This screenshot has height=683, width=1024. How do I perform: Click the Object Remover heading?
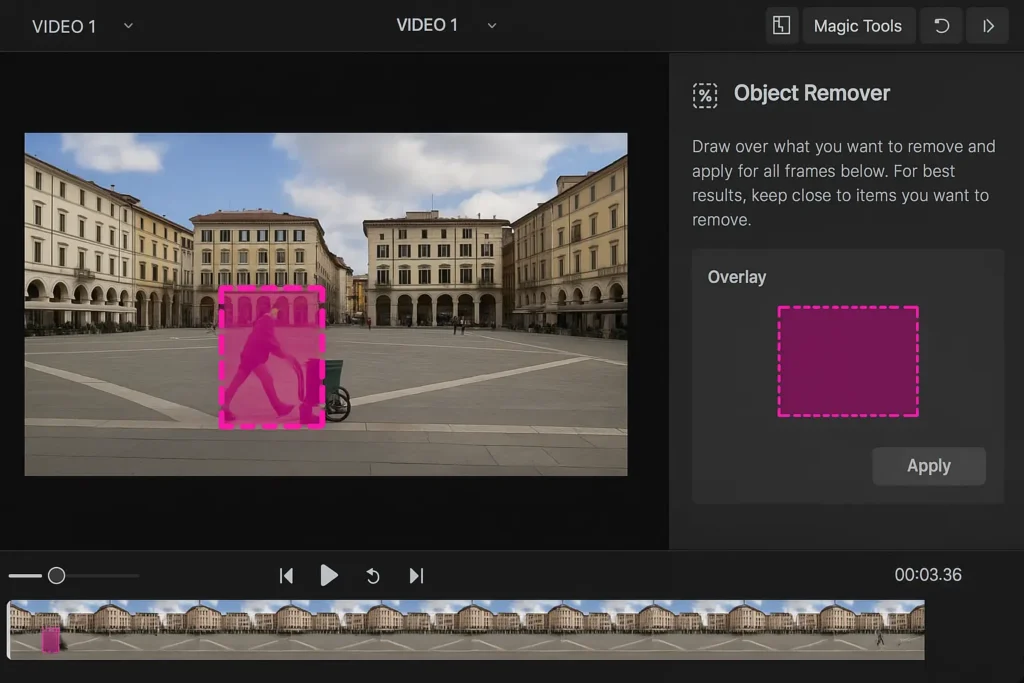click(812, 93)
